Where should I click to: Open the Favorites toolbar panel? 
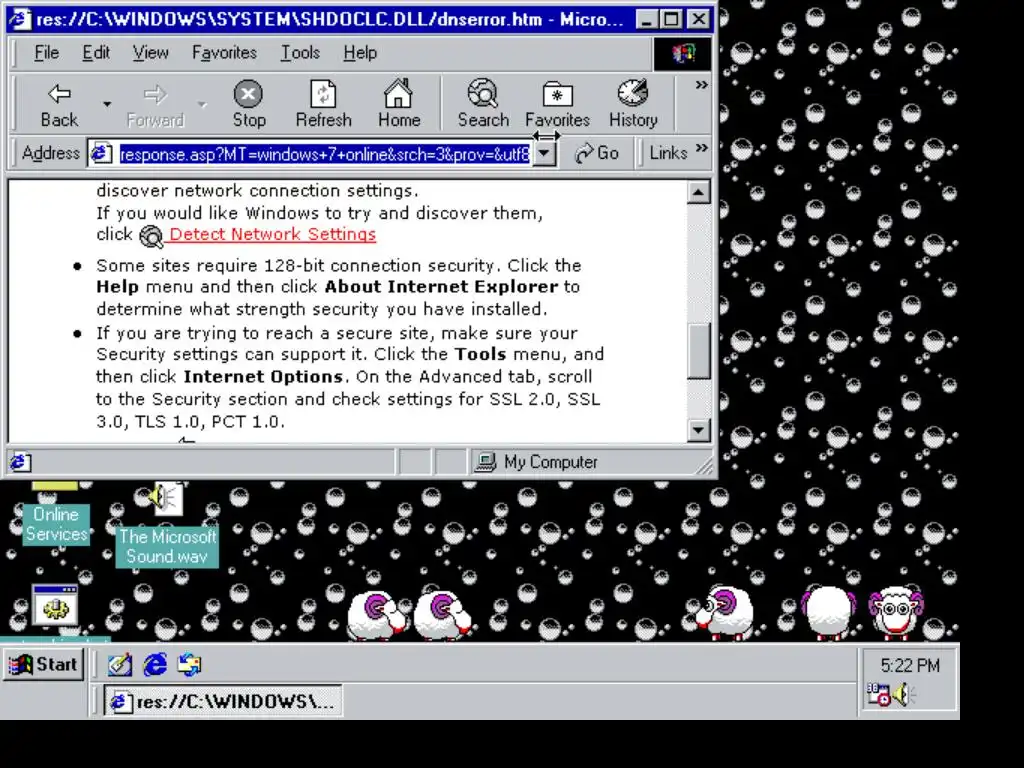[557, 104]
